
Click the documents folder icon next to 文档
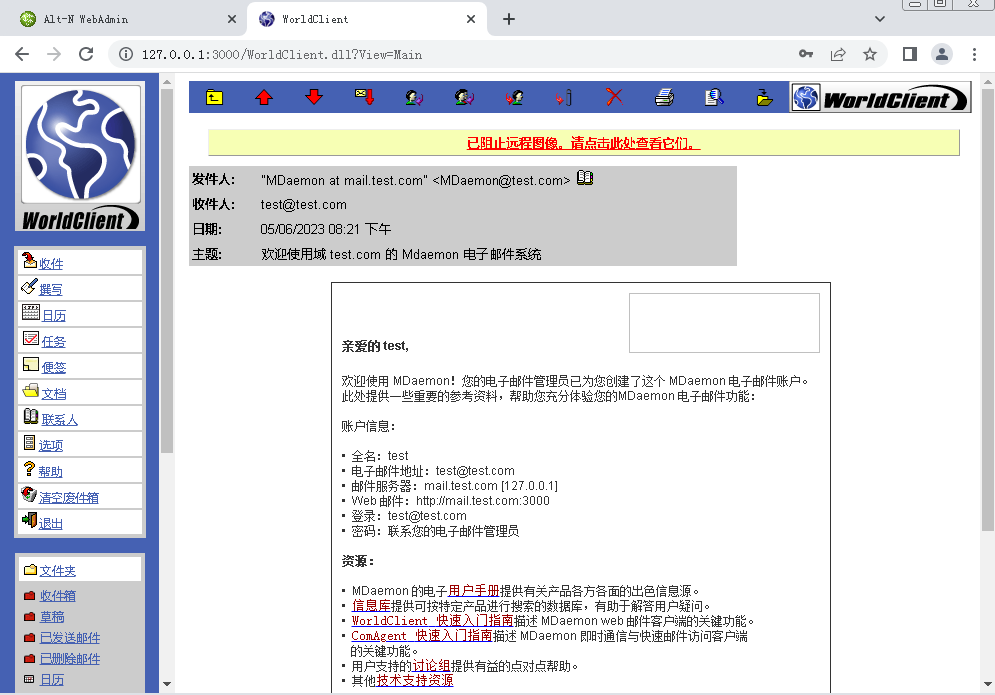click(x=30, y=390)
